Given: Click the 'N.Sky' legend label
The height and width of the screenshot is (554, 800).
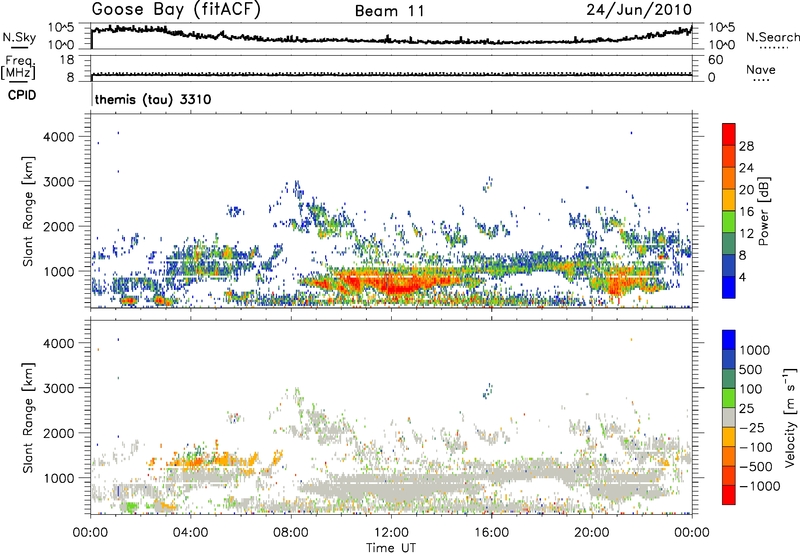Looking at the screenshot, I should coord(19,37).
